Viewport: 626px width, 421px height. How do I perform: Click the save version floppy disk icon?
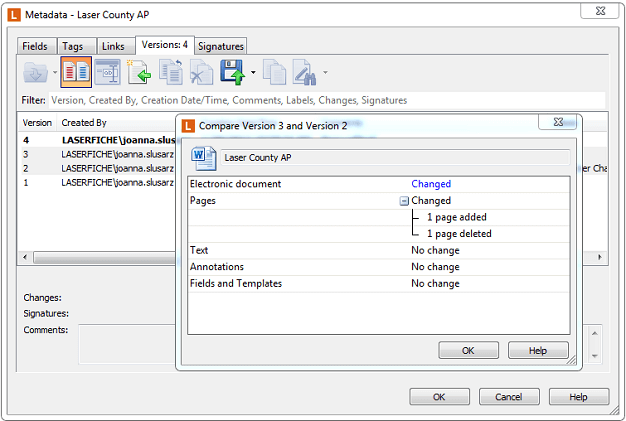(x=233, y=72)
